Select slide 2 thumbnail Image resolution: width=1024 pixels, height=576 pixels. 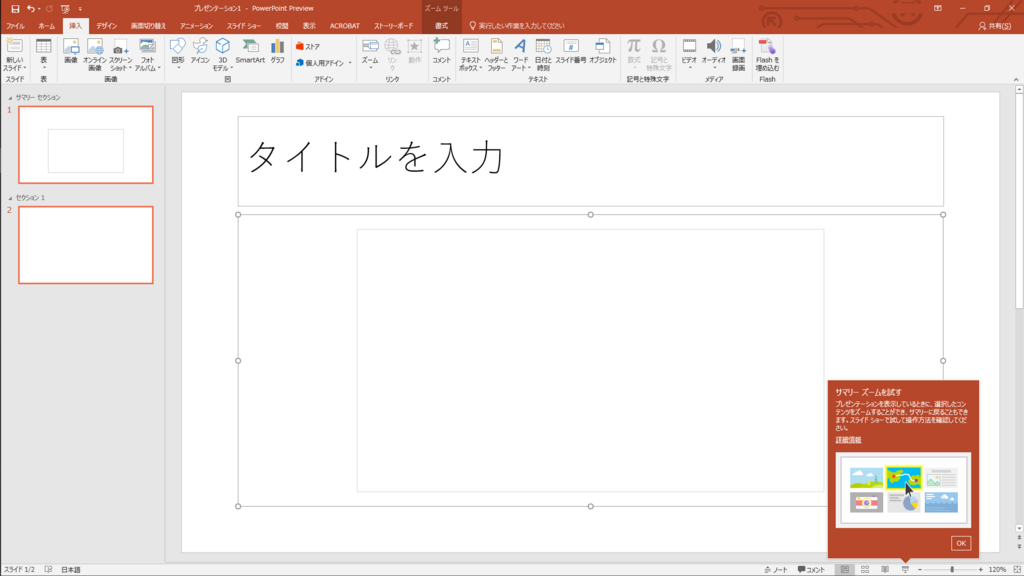[x=86, y=245]
